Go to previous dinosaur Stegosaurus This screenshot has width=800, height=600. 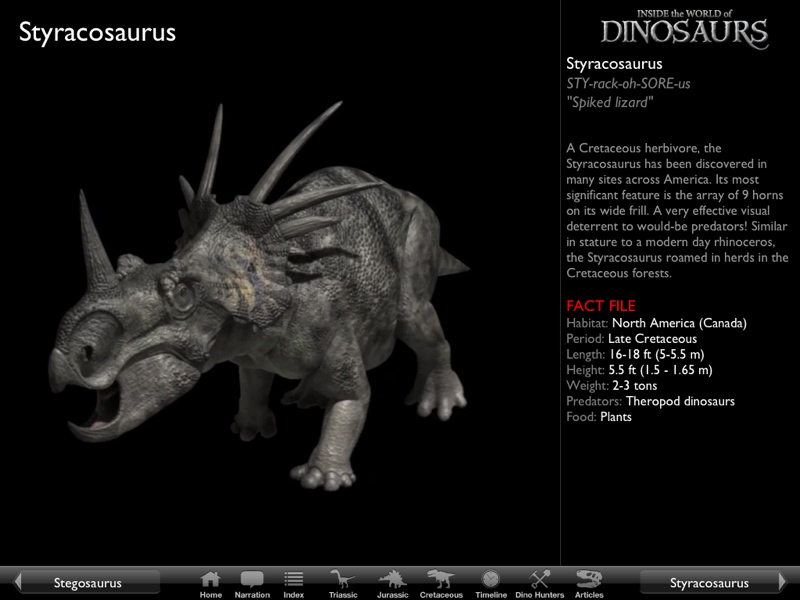(87, 582)
